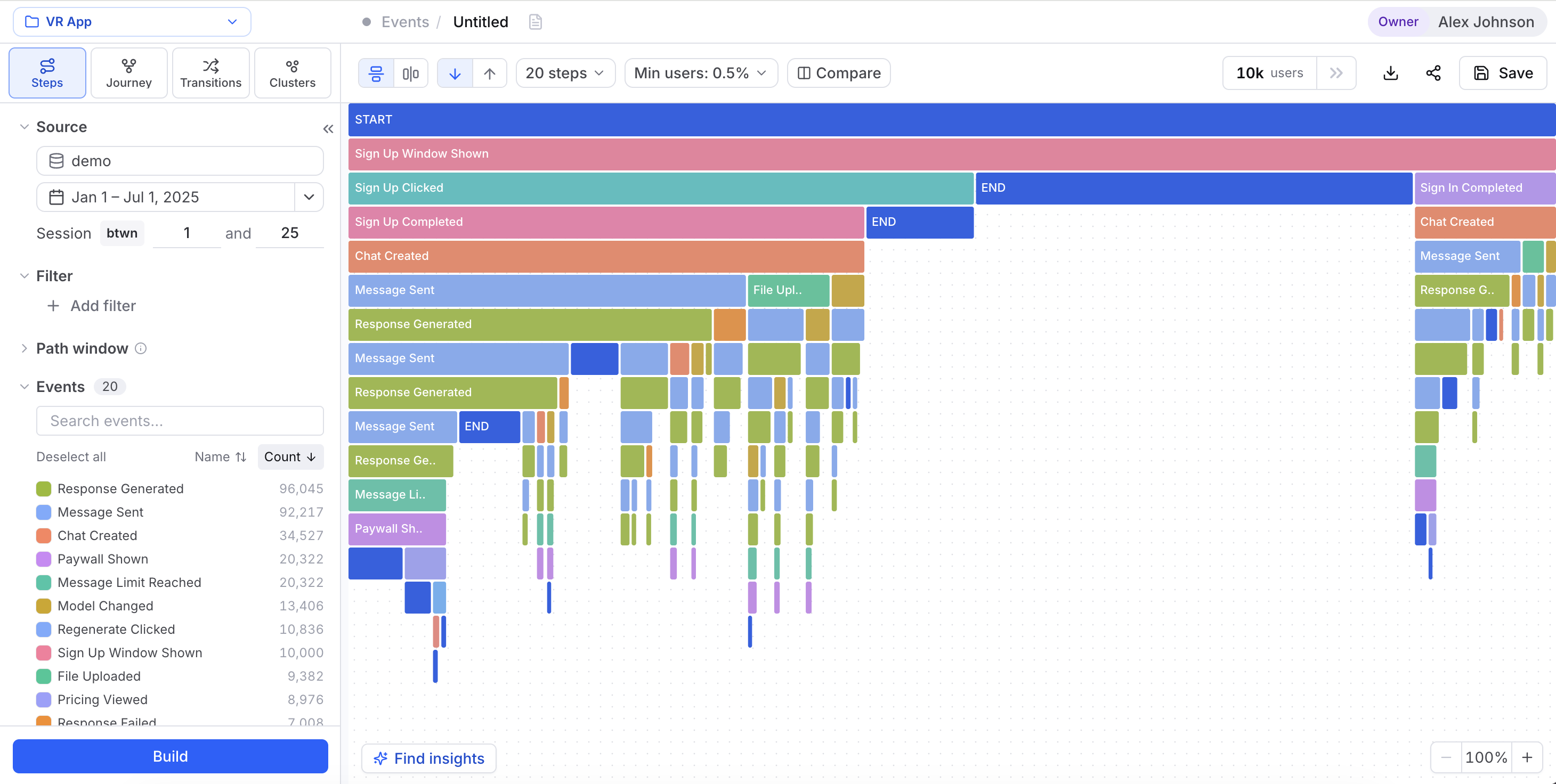1556x784 pixels.
Task: Open the date range dropdown chevron
Action: tap(309, 198)
